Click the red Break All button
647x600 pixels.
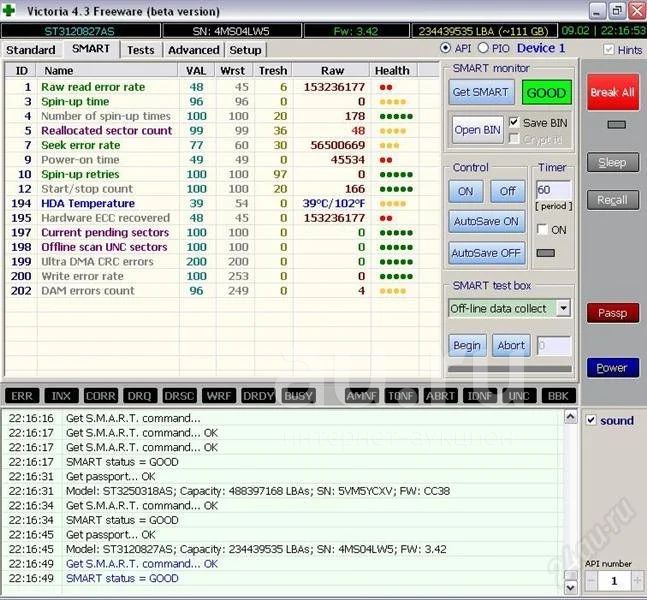[612, 92]
